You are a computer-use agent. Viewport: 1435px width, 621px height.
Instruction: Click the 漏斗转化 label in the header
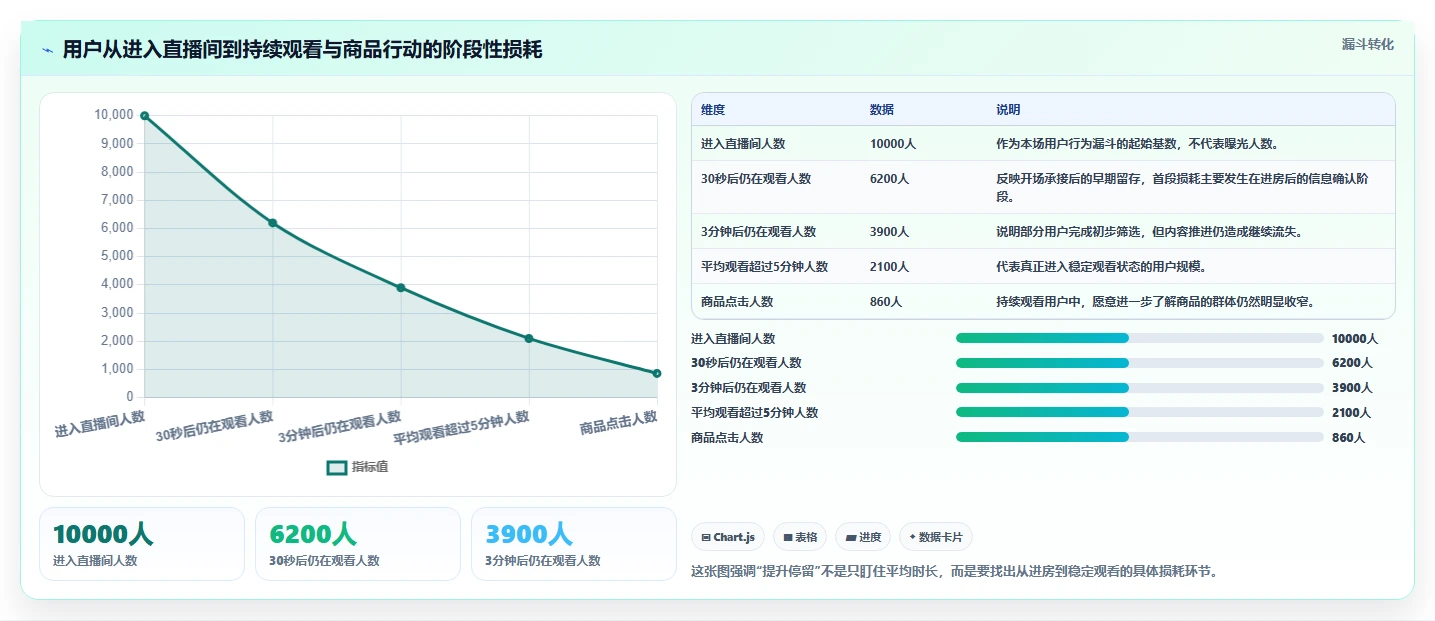tap(1367, 45)
